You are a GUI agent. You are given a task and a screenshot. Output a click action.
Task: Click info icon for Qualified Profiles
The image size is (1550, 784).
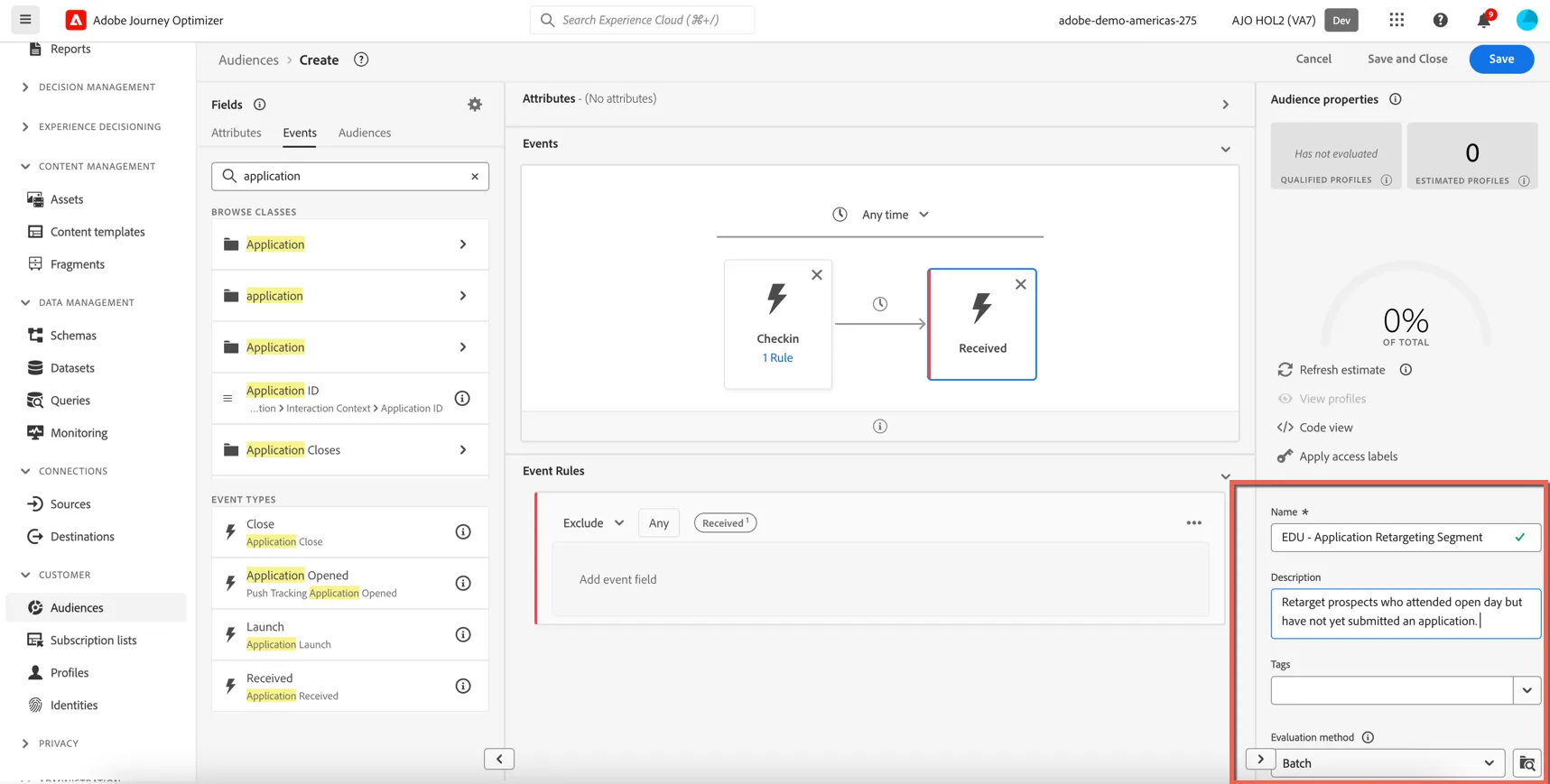tap(1387, 180)
